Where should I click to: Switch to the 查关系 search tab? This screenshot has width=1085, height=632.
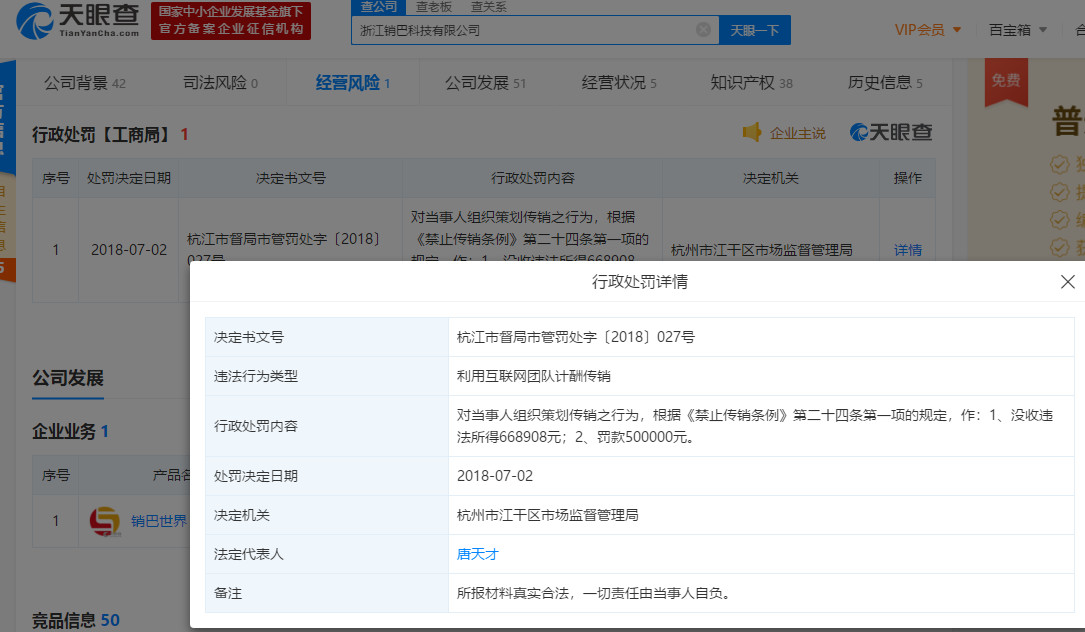488,6
